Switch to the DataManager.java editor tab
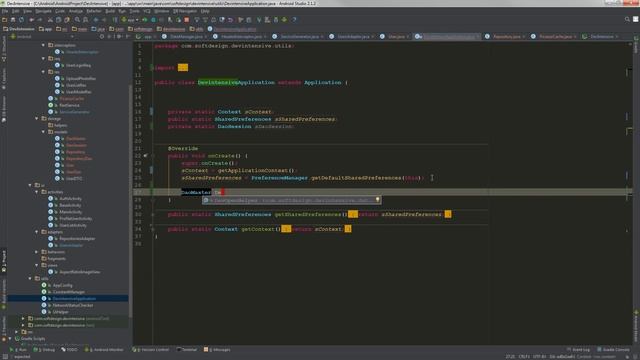640x360 pixels. (185, 37)
